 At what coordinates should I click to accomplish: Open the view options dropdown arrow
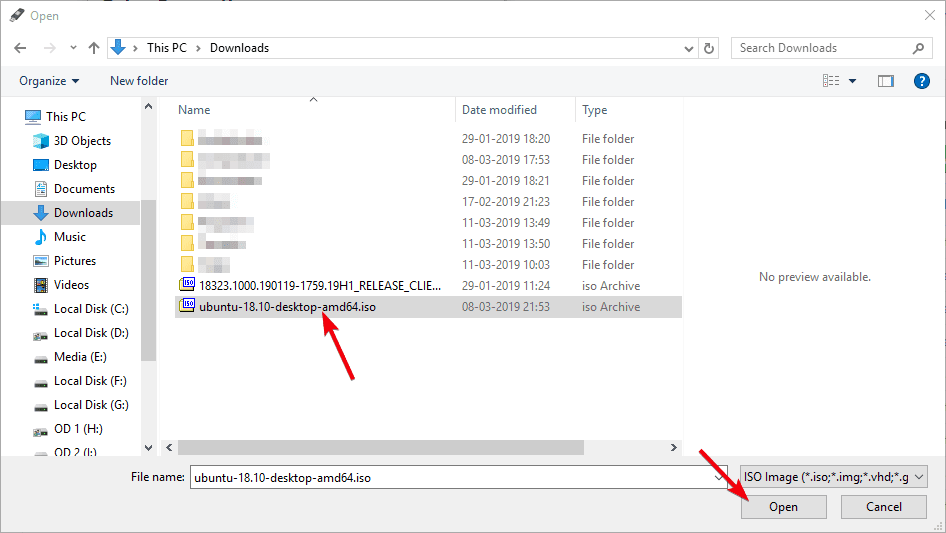852,81
